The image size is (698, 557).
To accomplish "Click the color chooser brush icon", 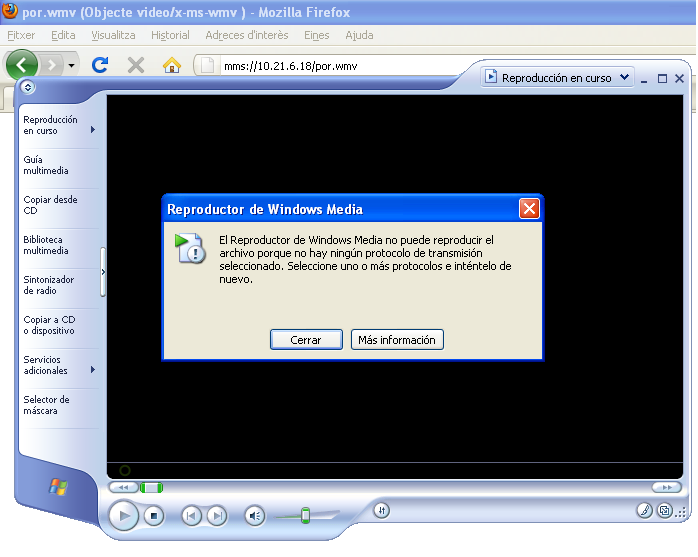I will tap(645, 510).
